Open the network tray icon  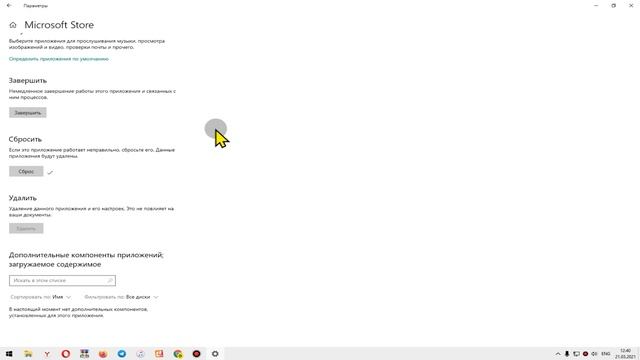[x=576, y=353]
